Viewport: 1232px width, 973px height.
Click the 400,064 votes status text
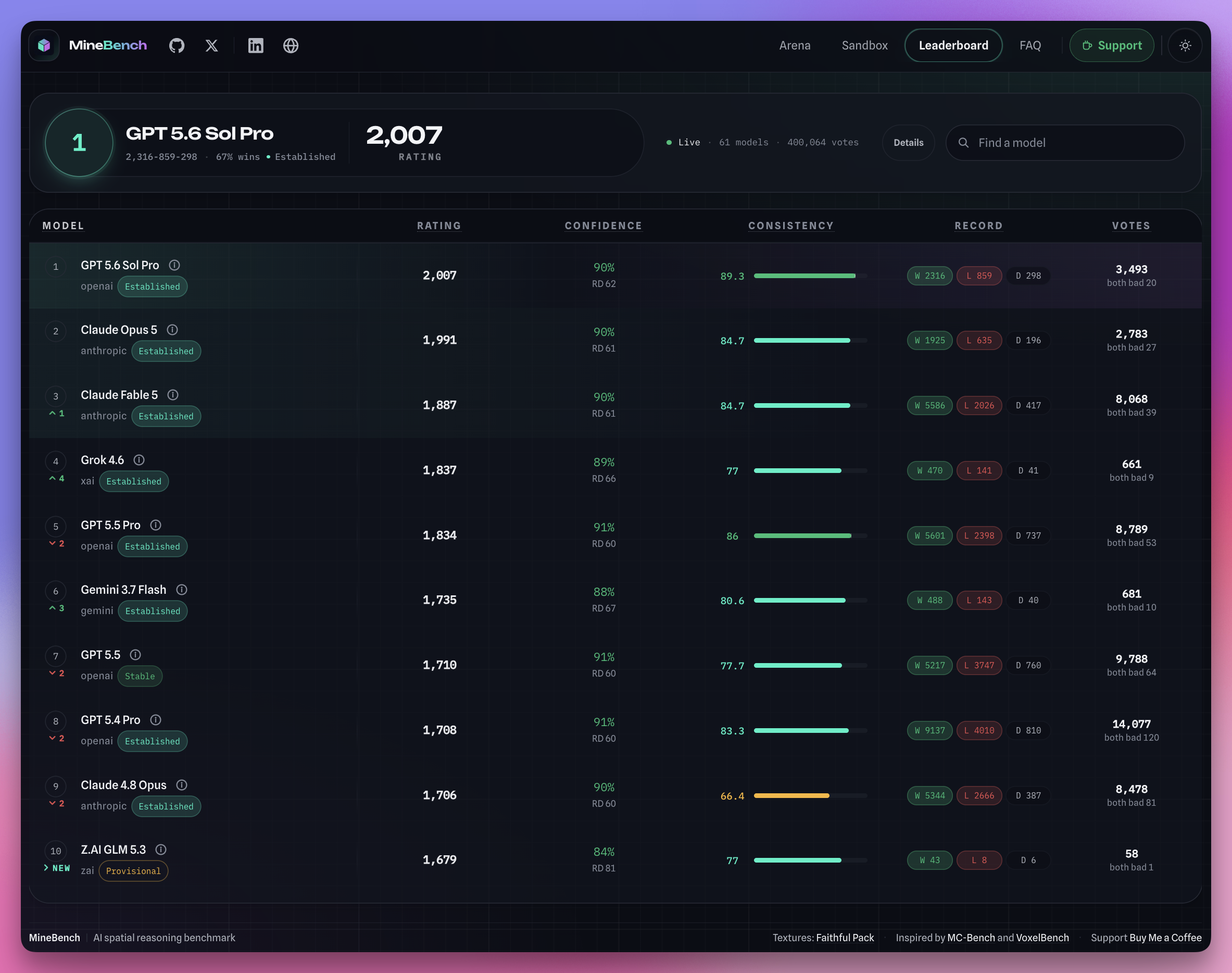[823, 142]
